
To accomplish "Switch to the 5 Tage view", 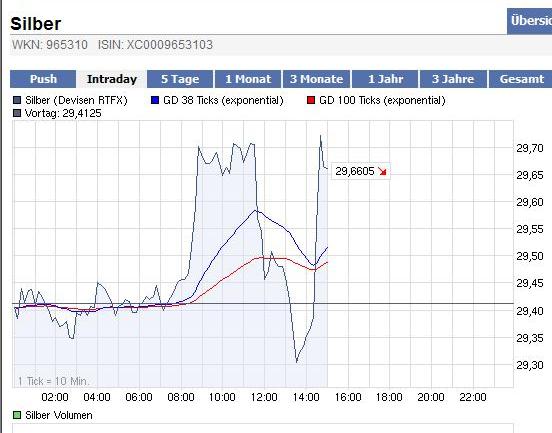I will pyautogui.click(x=180, y=79).
